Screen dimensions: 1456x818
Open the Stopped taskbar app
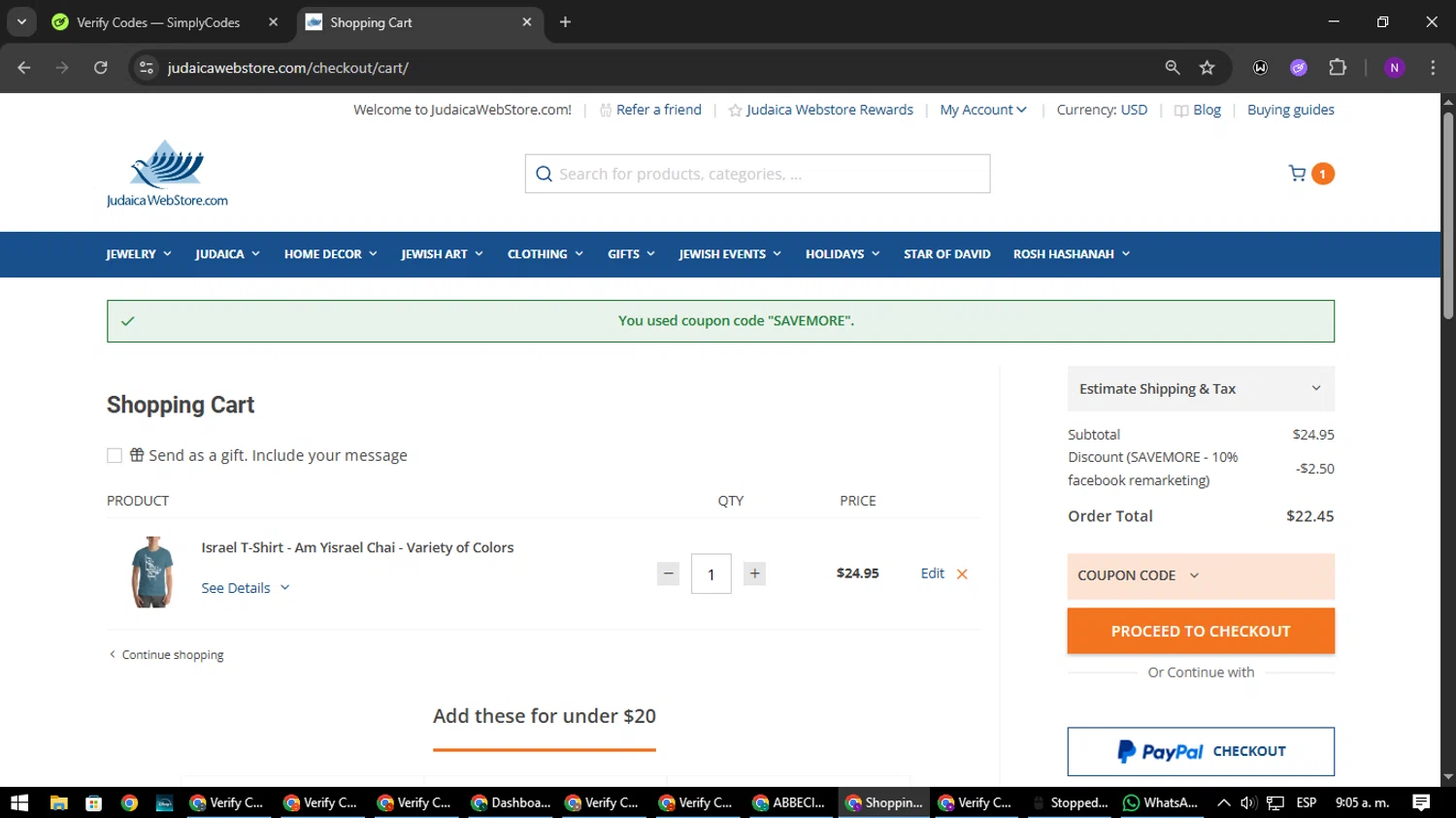[1070, 802]
